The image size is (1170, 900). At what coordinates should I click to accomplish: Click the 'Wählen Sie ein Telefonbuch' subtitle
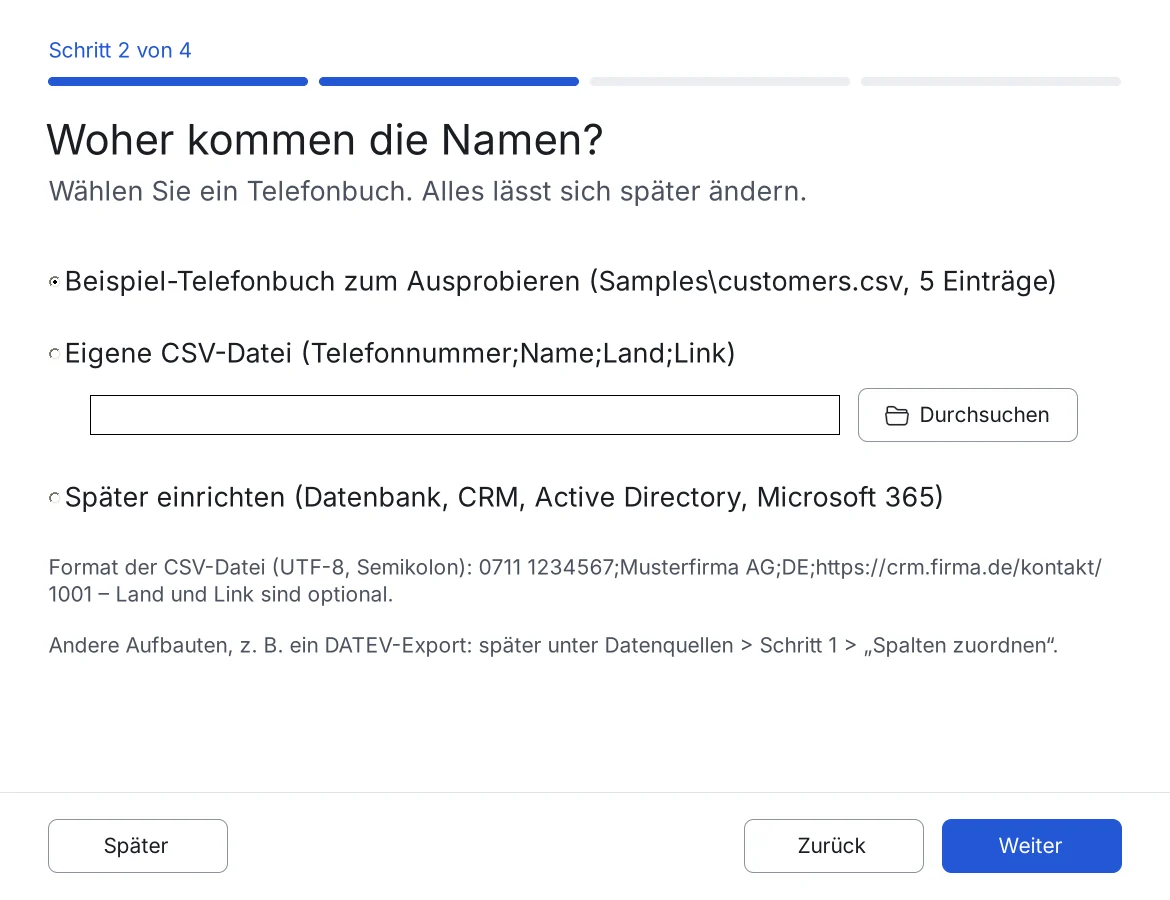click(x=428, y=191)
